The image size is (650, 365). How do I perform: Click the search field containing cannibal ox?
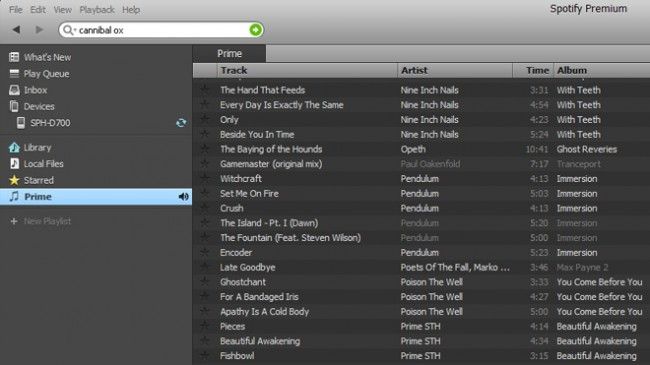[162, 30]
